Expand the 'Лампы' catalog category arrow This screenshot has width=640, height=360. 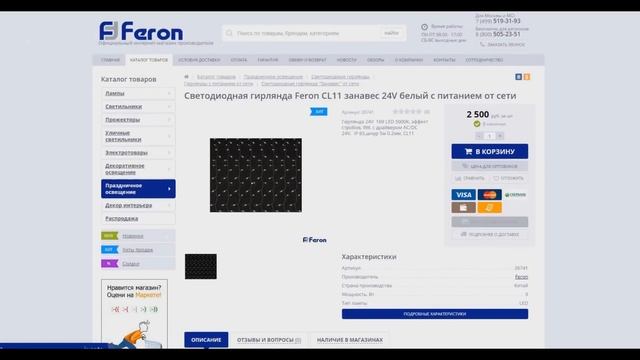click(x=169, y=93)
